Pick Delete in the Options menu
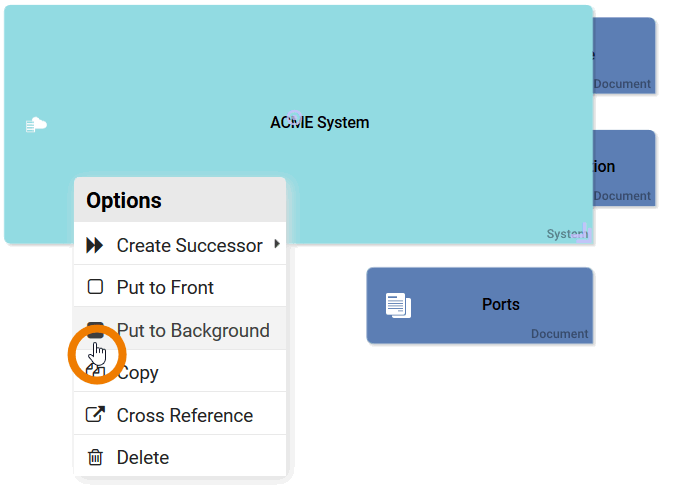The image size is (675, 495). click(143, 458)
